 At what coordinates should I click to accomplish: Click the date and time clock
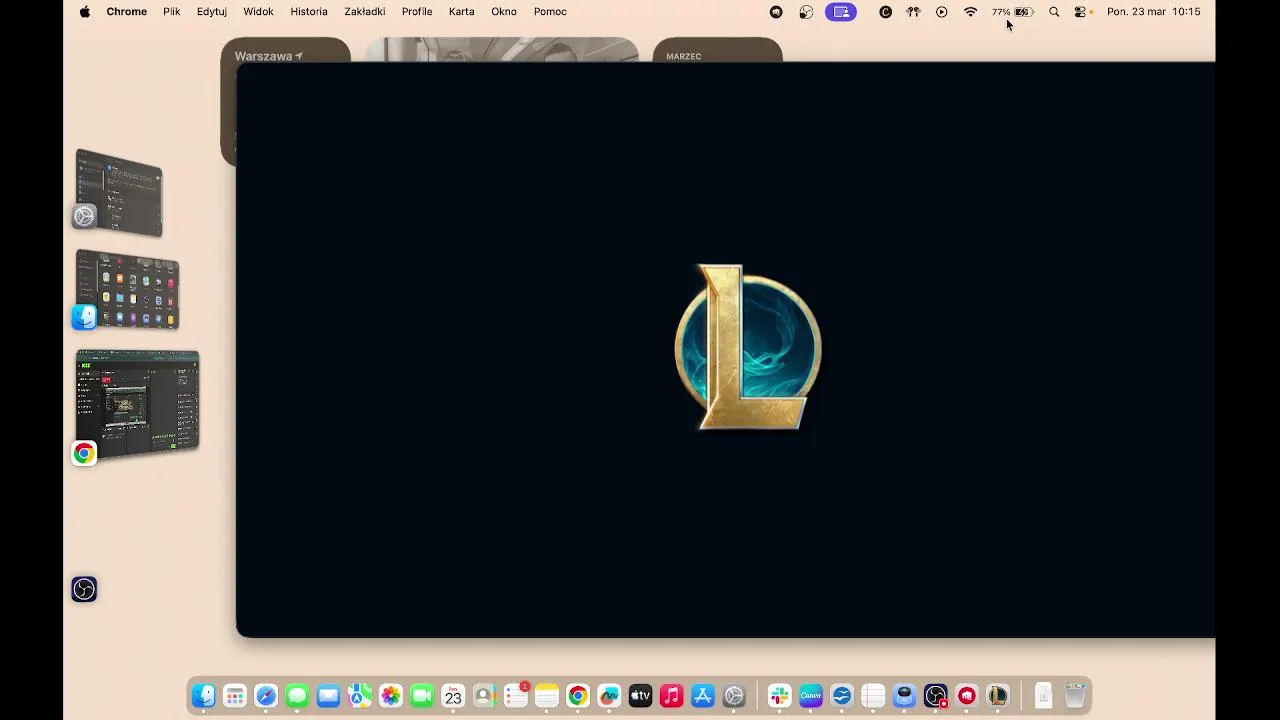point(1153,12)
